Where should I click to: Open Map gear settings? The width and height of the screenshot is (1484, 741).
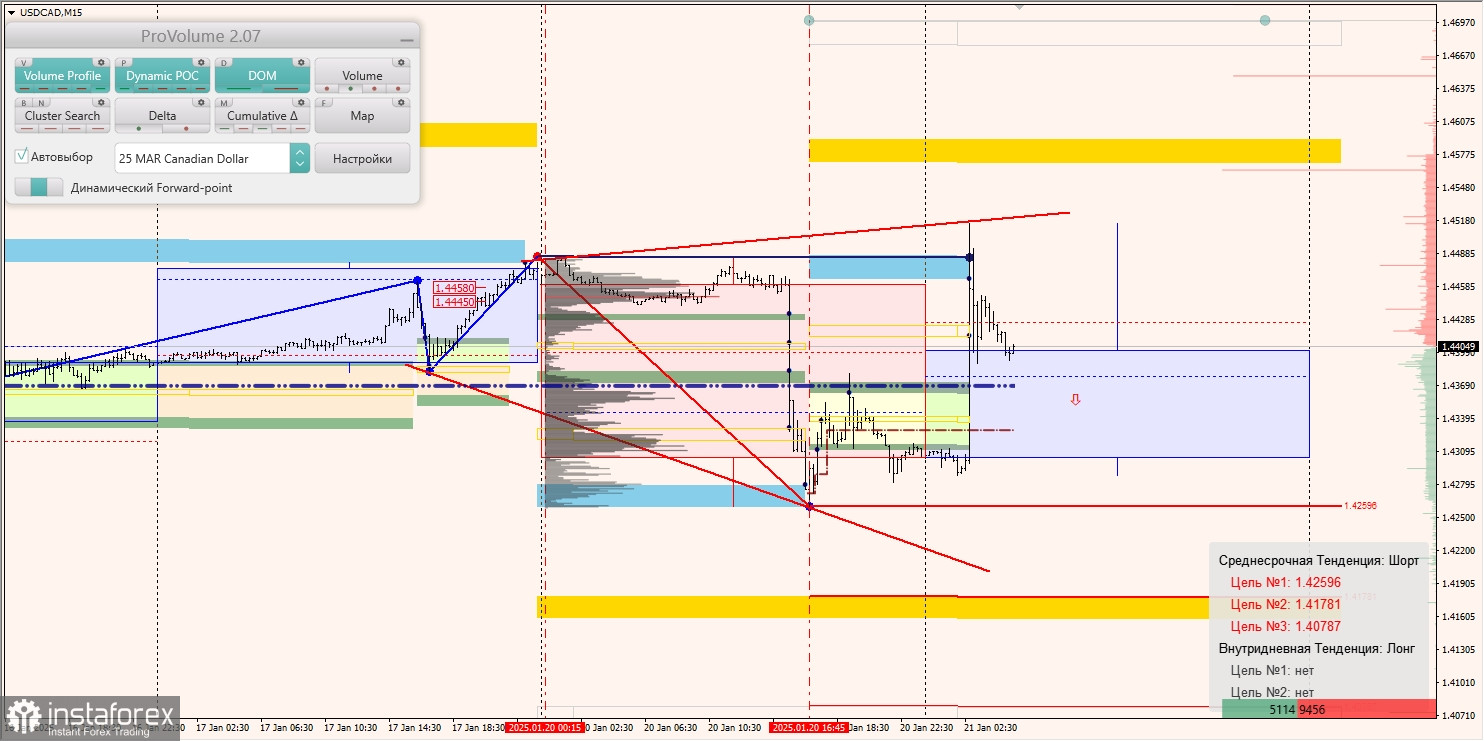[x=401, y=102]
